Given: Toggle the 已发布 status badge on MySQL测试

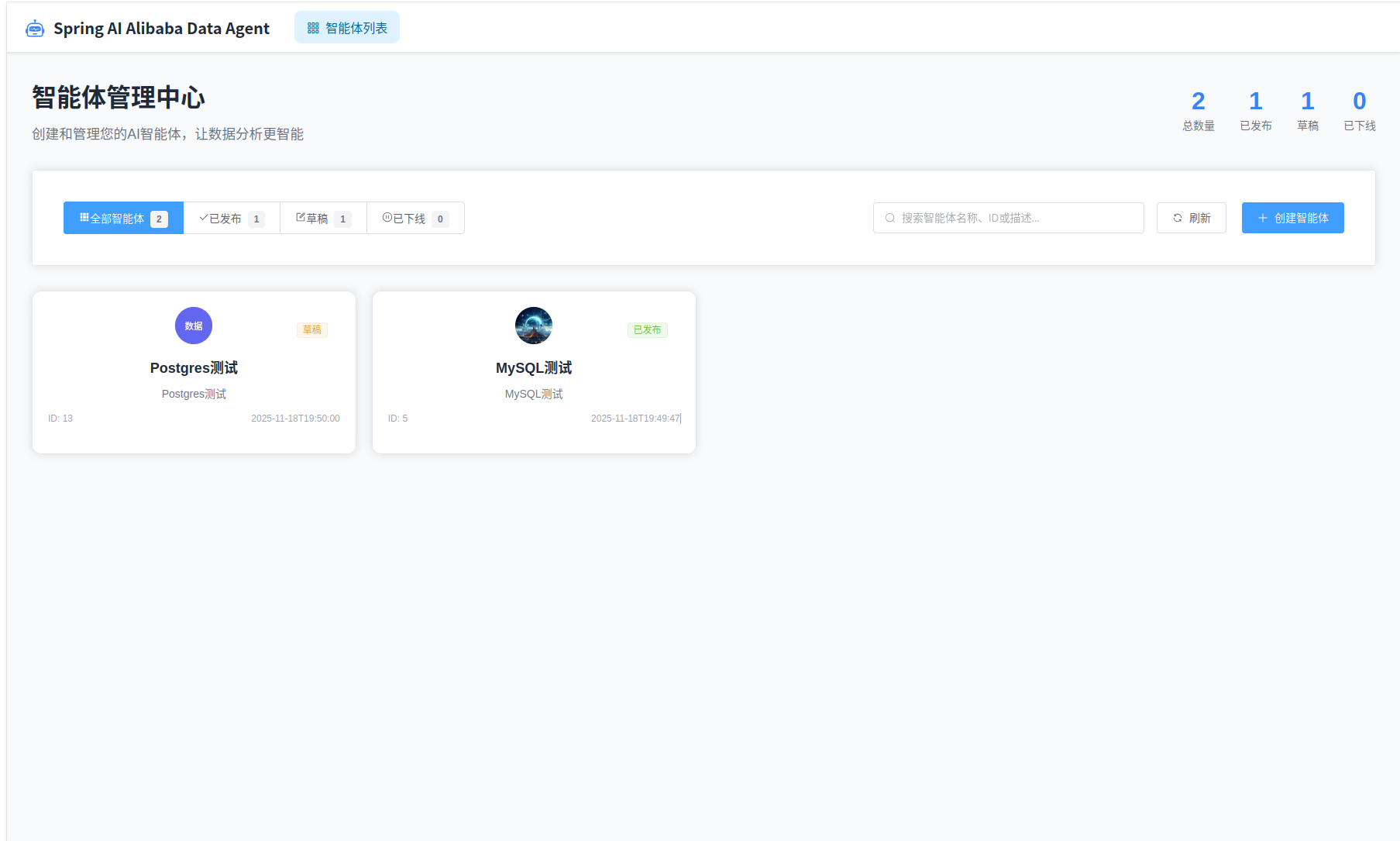Looking at the screenshot, I should click(x=648, y=329).
